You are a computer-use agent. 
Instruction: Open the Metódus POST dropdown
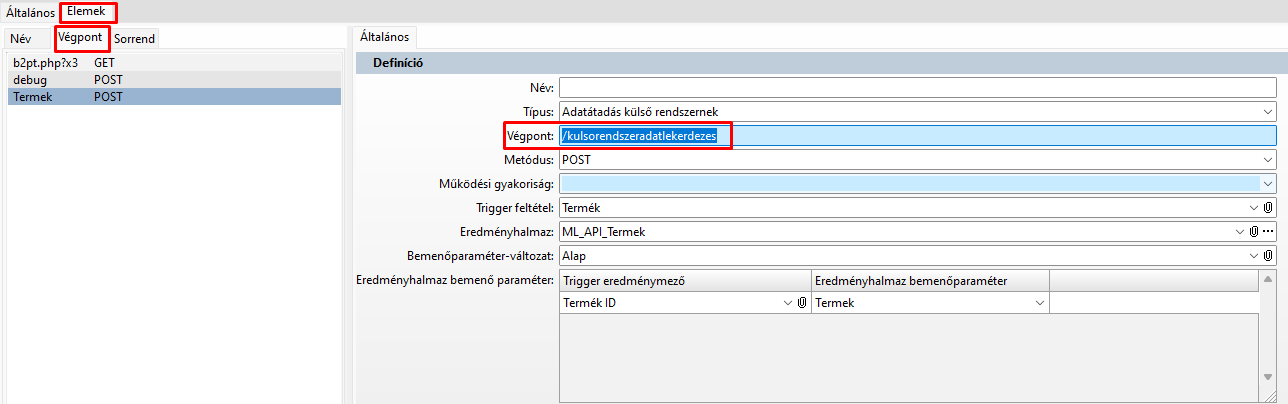pos(1268,160)
